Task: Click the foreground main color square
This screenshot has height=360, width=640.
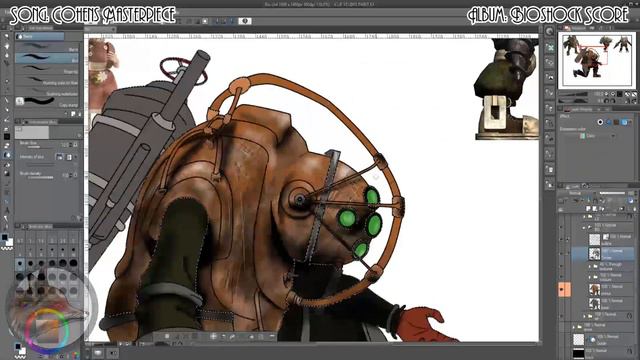Action: click(x=4, y=237)
